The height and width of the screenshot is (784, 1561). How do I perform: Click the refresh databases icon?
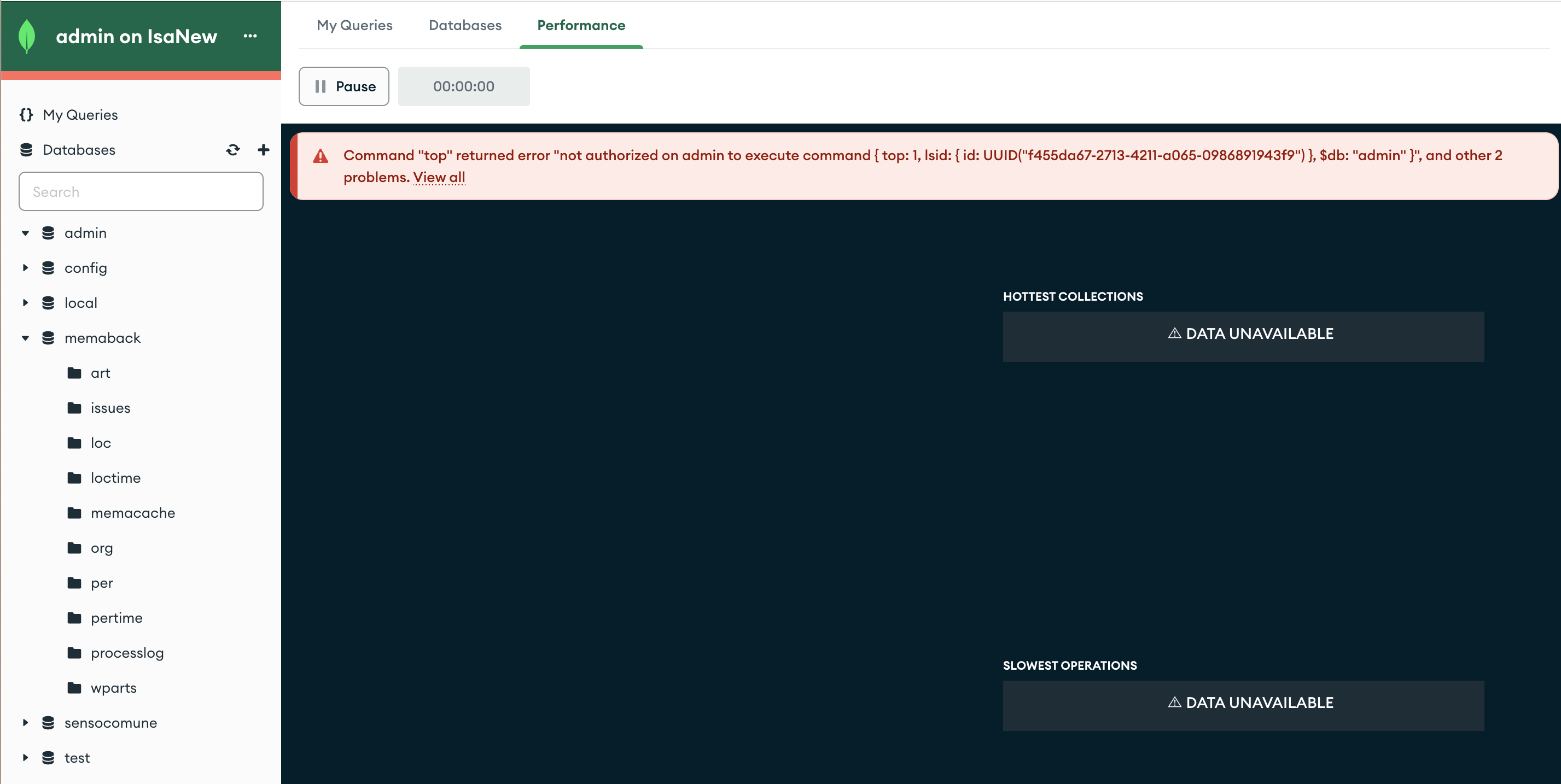tap(232, 150)
